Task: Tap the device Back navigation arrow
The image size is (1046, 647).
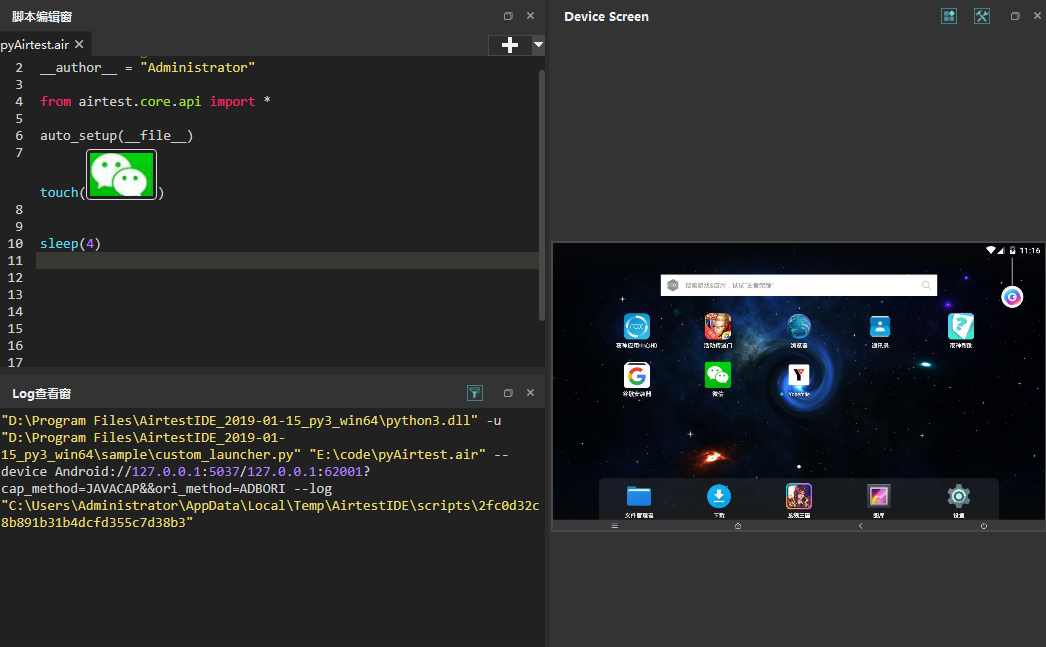Action: click(x=861, y=526)
